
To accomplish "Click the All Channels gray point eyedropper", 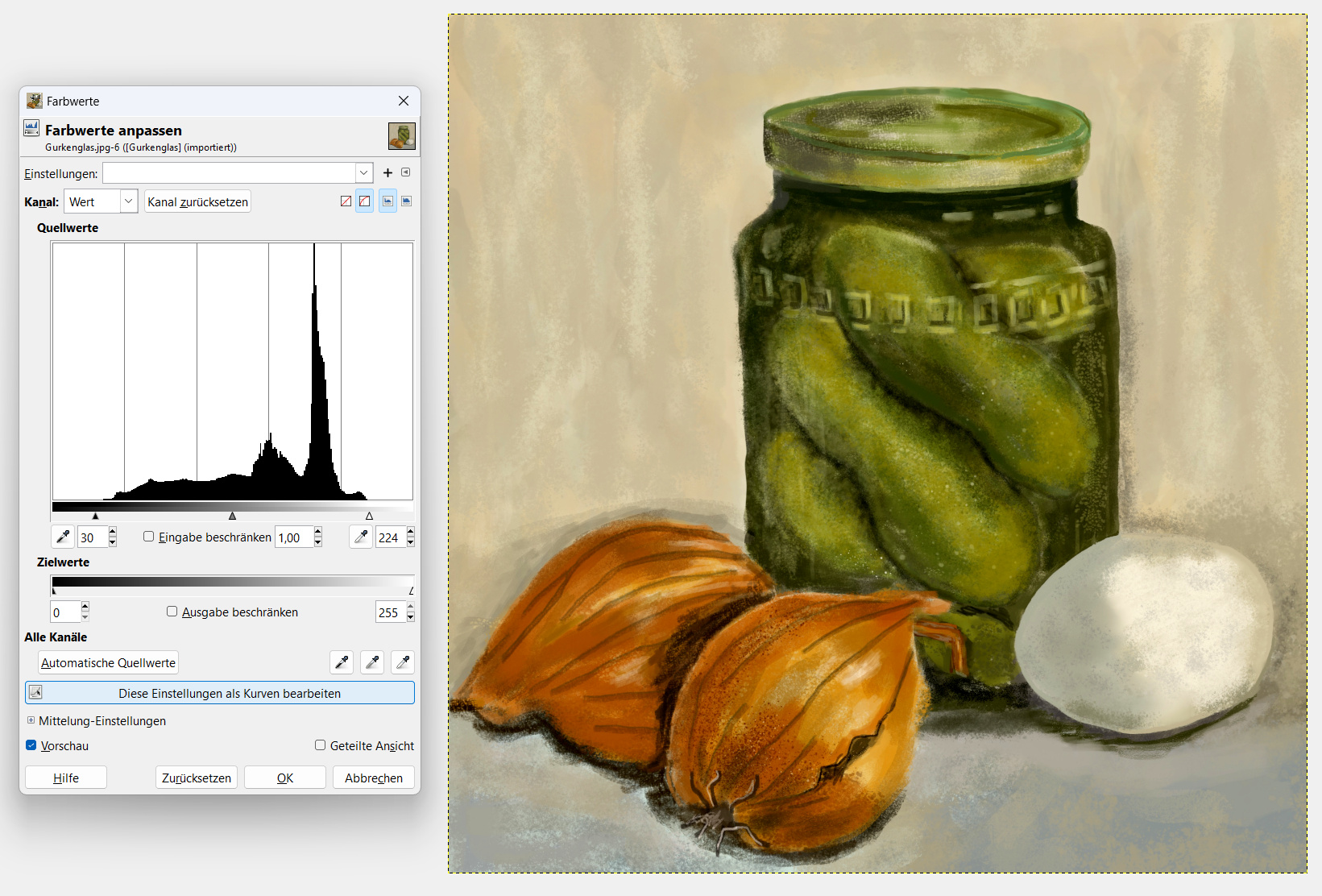I will (372, 662).
